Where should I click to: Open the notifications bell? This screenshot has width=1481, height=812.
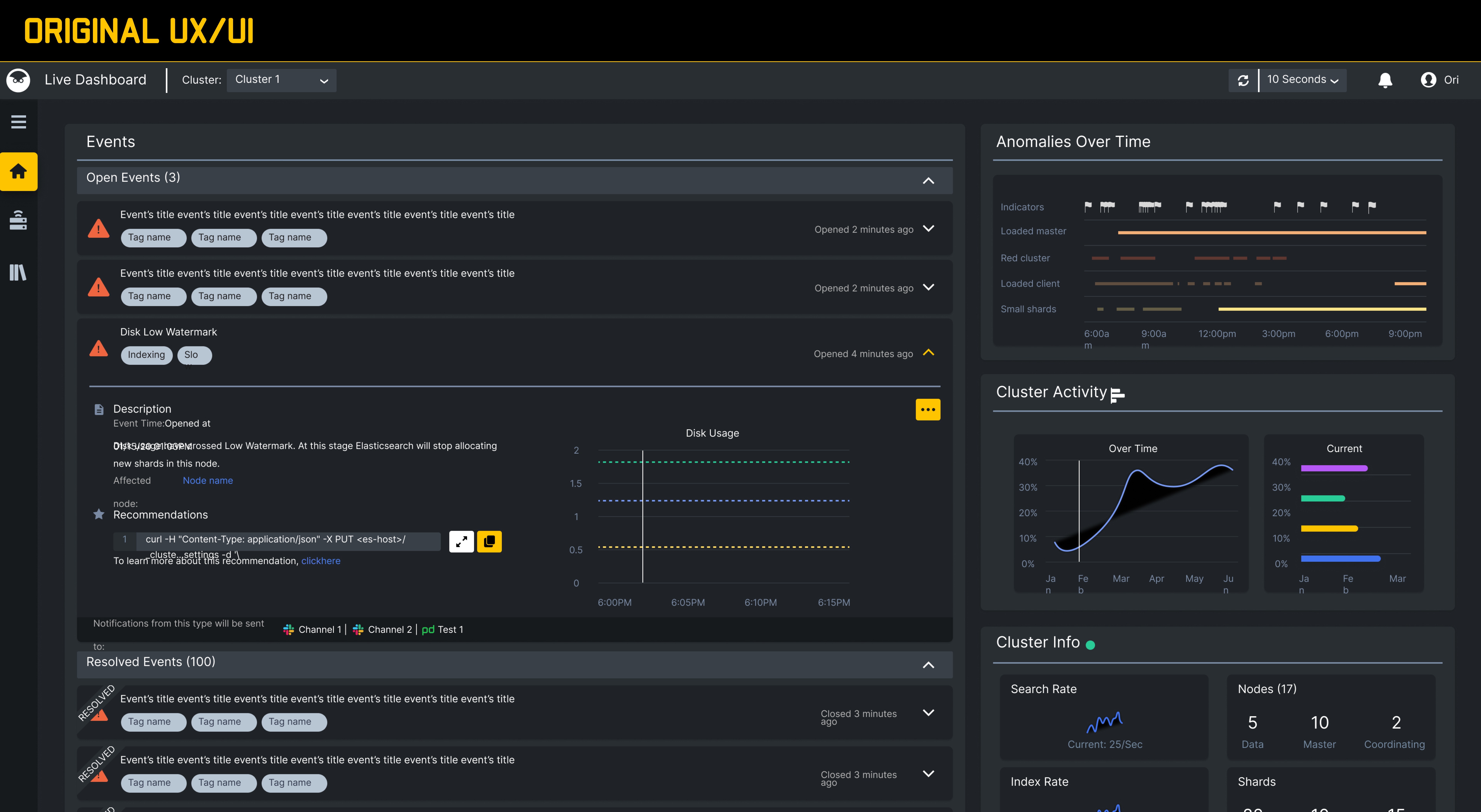click(x=1385, y=80)
